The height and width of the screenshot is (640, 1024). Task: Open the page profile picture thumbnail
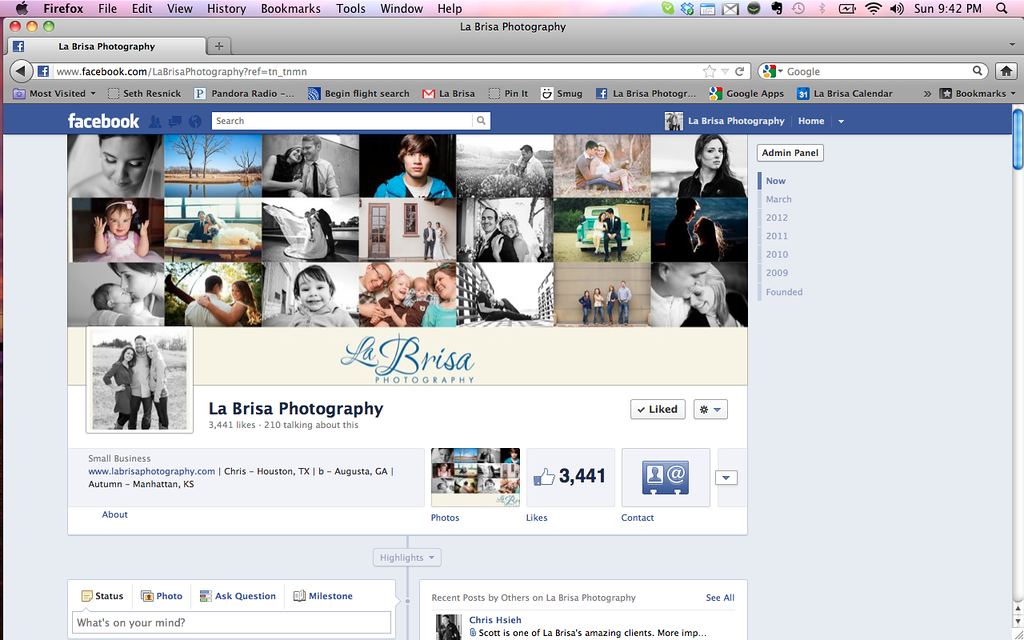click(140, 380)
